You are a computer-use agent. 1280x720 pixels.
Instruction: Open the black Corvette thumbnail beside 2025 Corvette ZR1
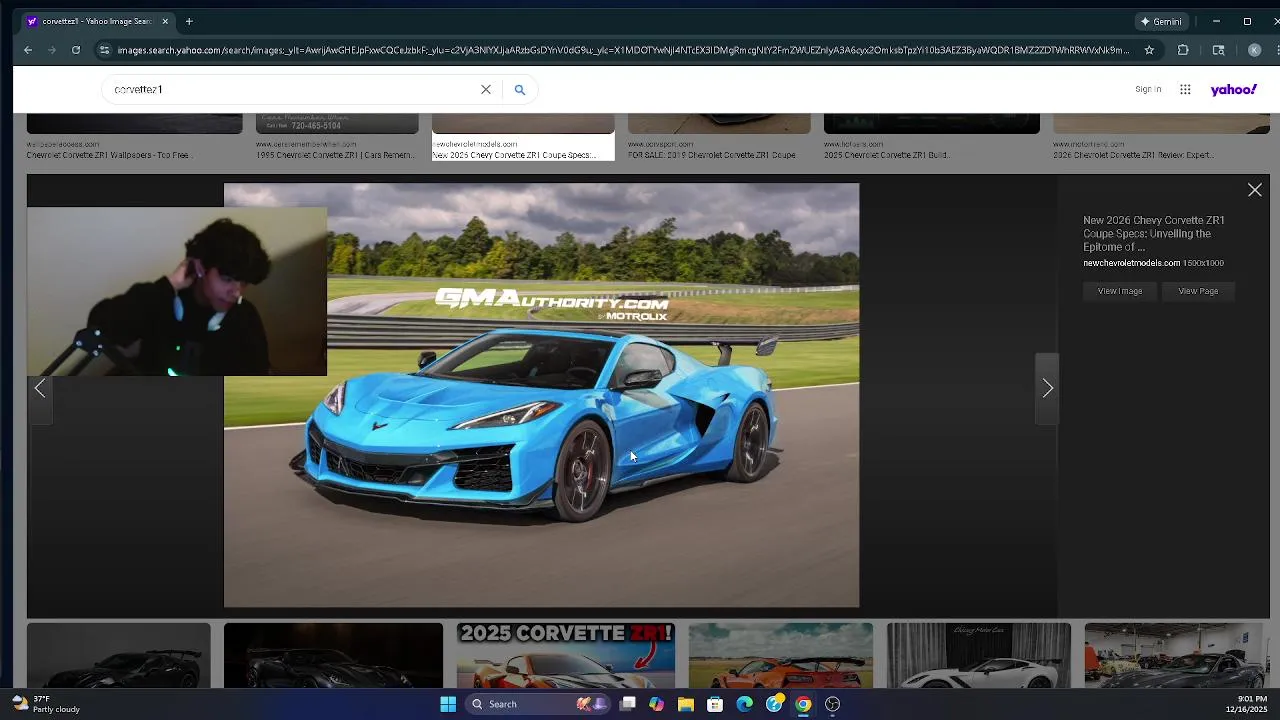333,655
